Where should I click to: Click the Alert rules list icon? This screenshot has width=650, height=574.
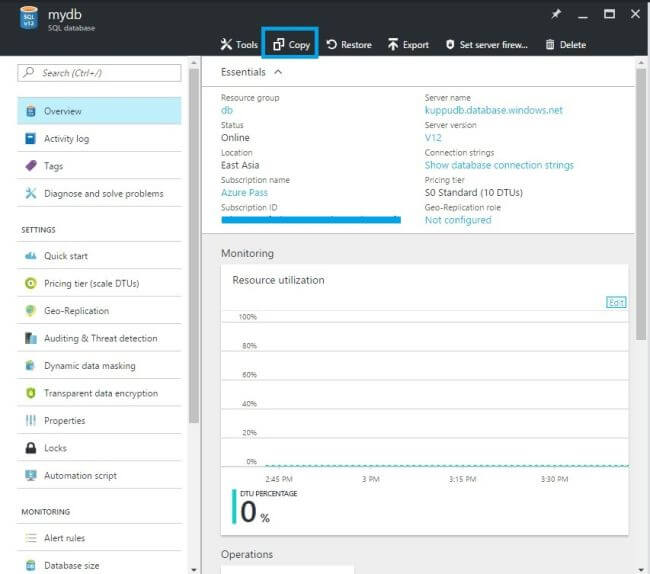(31, 538)
